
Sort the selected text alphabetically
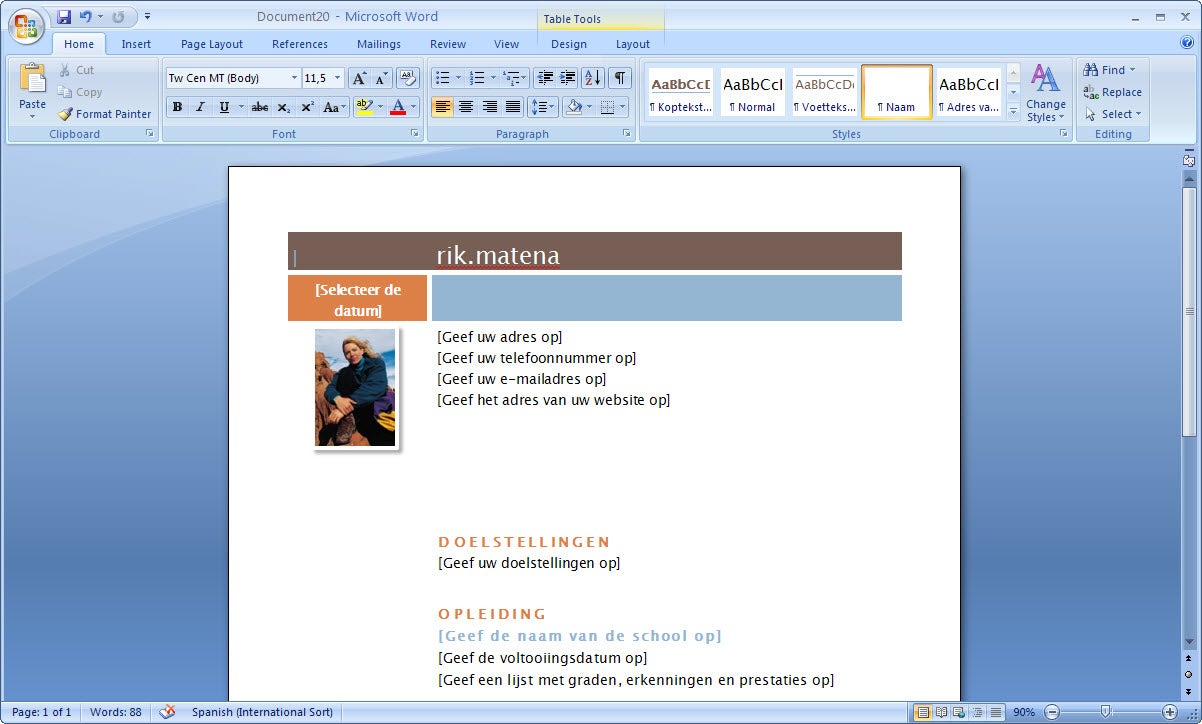pyautogui.click(x=593, y=78)
